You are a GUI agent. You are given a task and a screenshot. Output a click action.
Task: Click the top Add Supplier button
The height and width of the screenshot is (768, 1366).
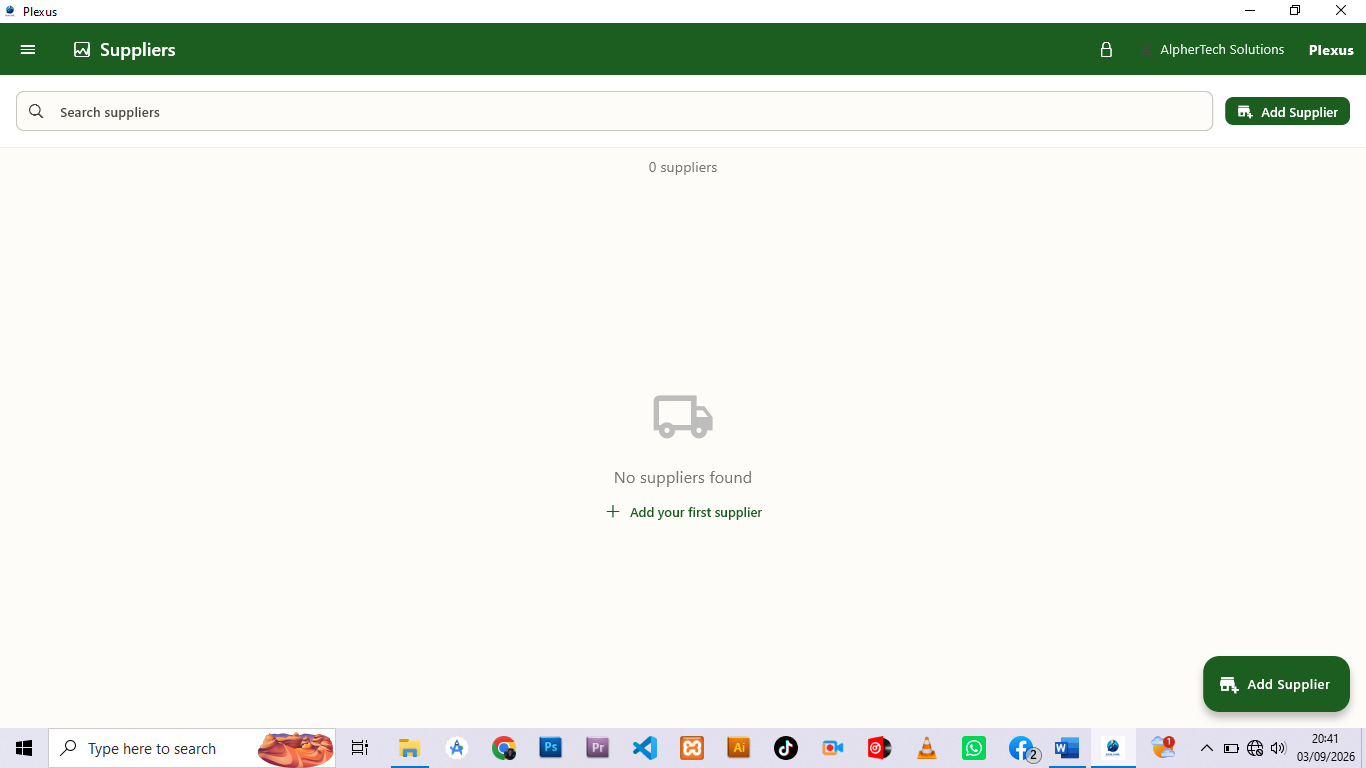click(x=1287, y=111)
